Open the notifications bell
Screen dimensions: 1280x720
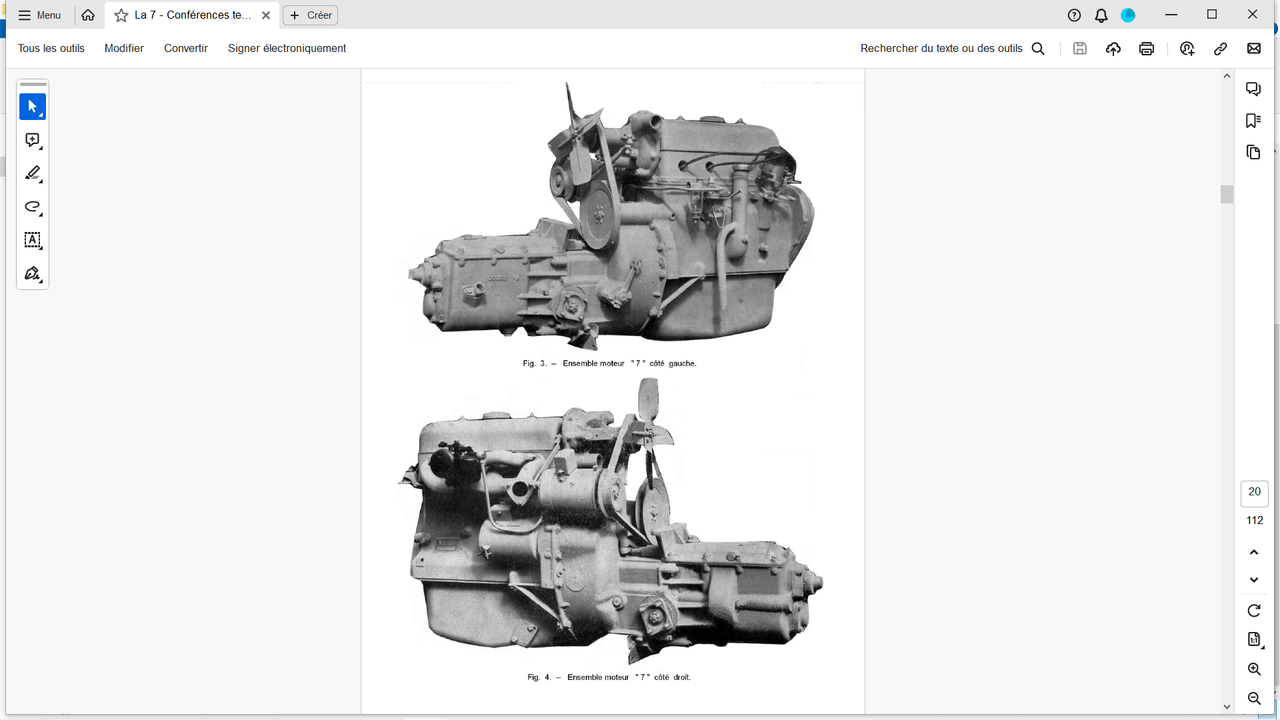tap(1101, 15)
